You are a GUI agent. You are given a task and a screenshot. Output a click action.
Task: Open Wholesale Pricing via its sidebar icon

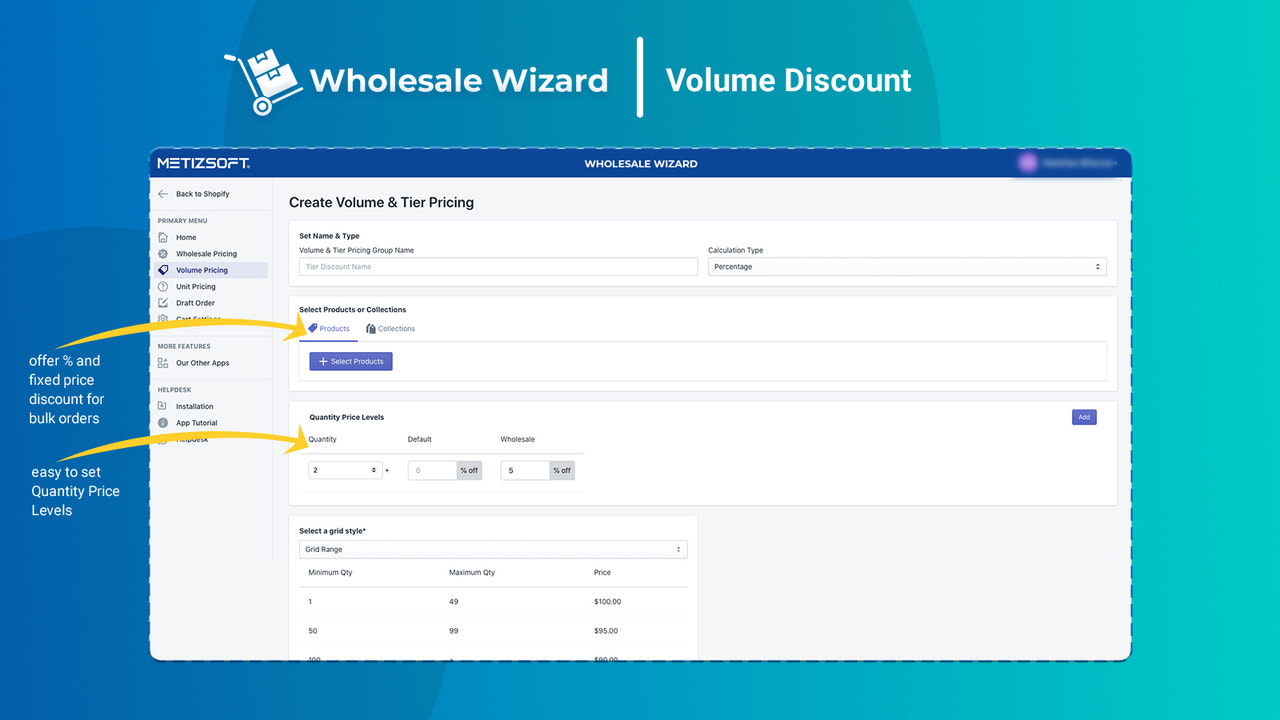coord(163,254)
